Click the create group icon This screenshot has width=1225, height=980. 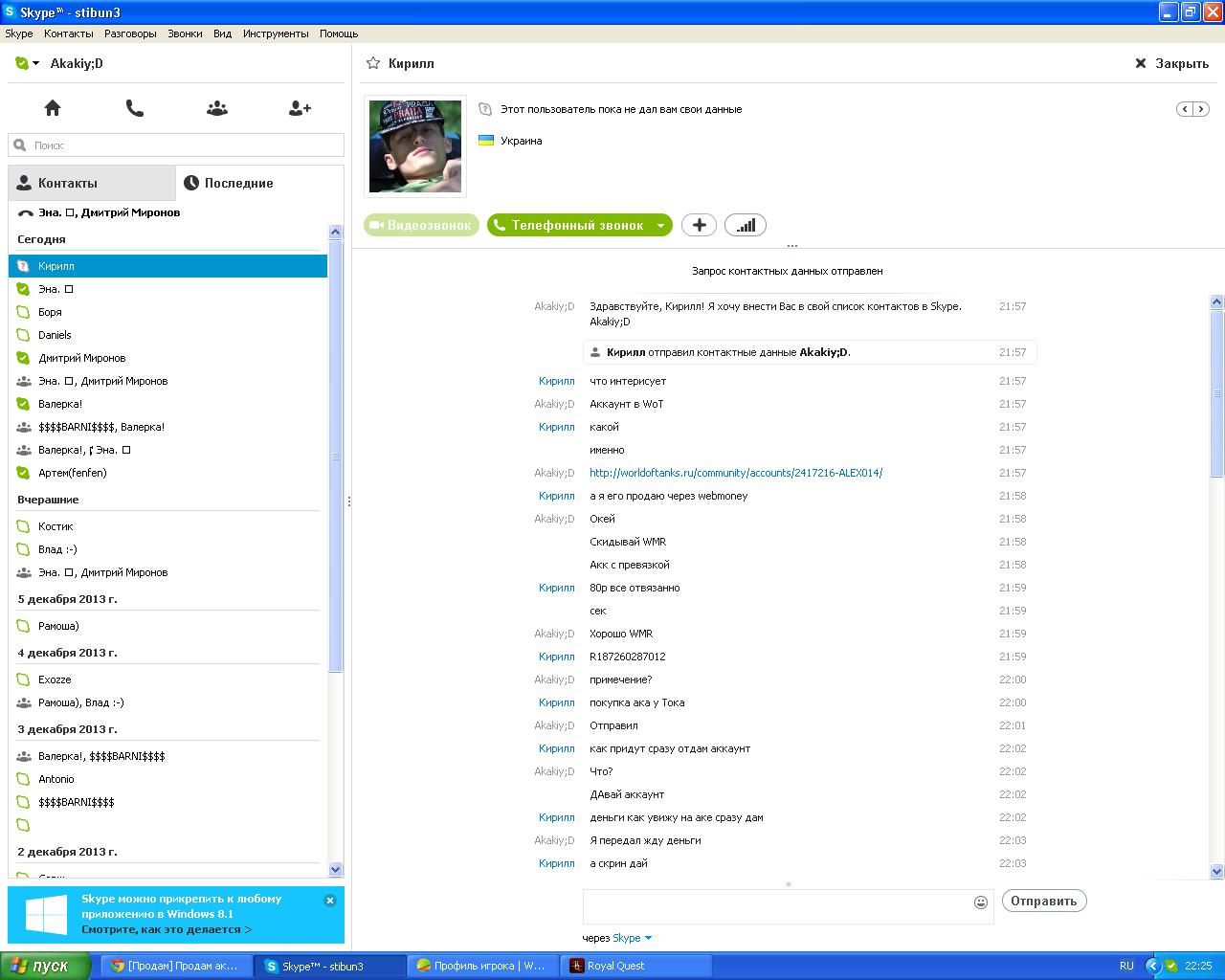[x=217, y=108]
